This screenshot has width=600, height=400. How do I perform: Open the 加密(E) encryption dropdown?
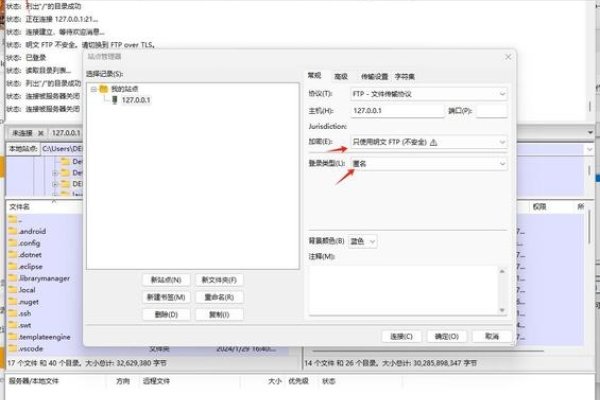click(x=502, y=142)
